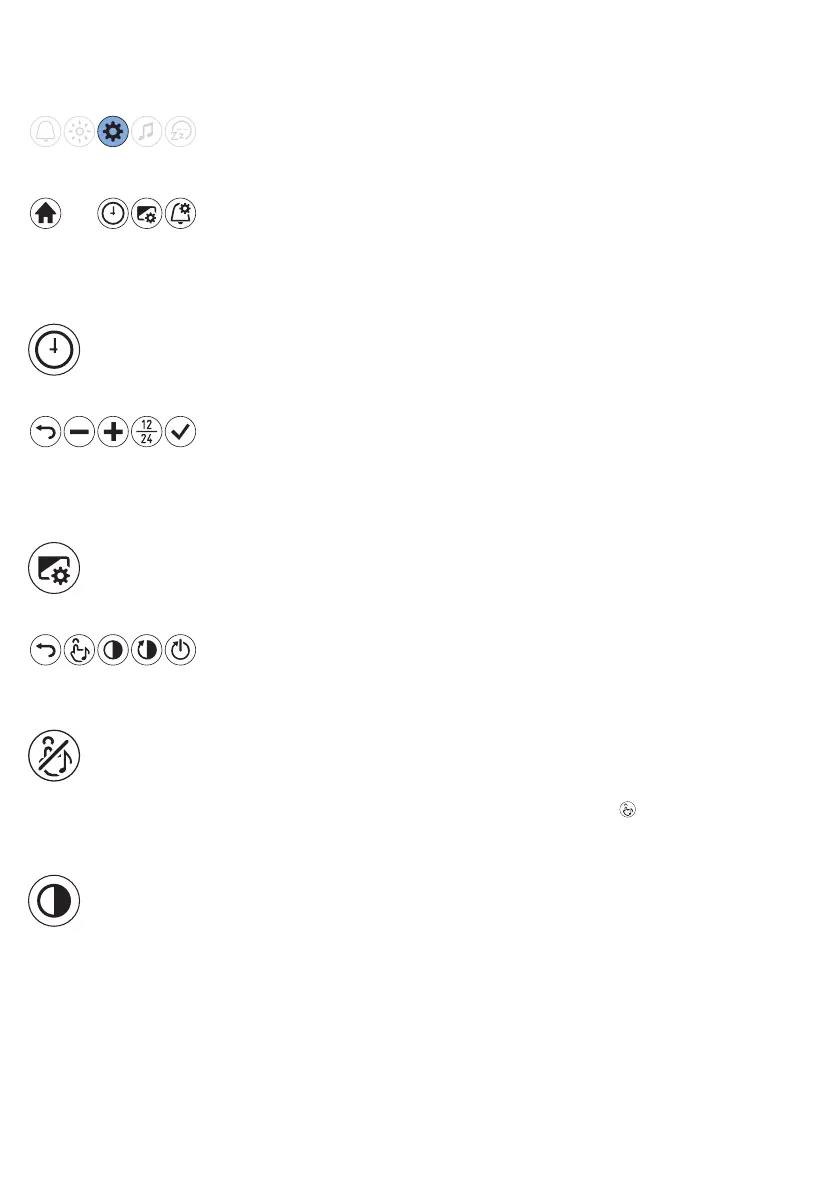Go to the home screen icon
The height and width of the screenshot is (1191, 837).
pyautogui.click(x=46, y=213)
